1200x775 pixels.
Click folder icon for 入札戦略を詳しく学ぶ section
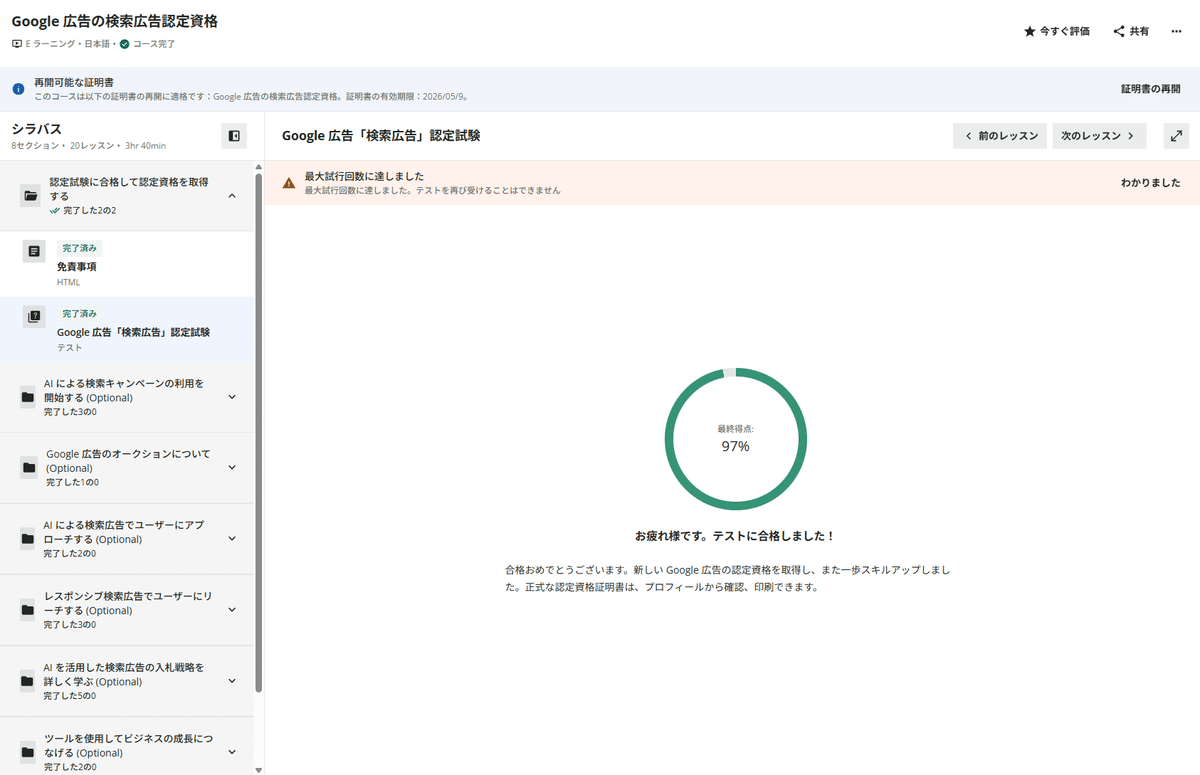28,681
